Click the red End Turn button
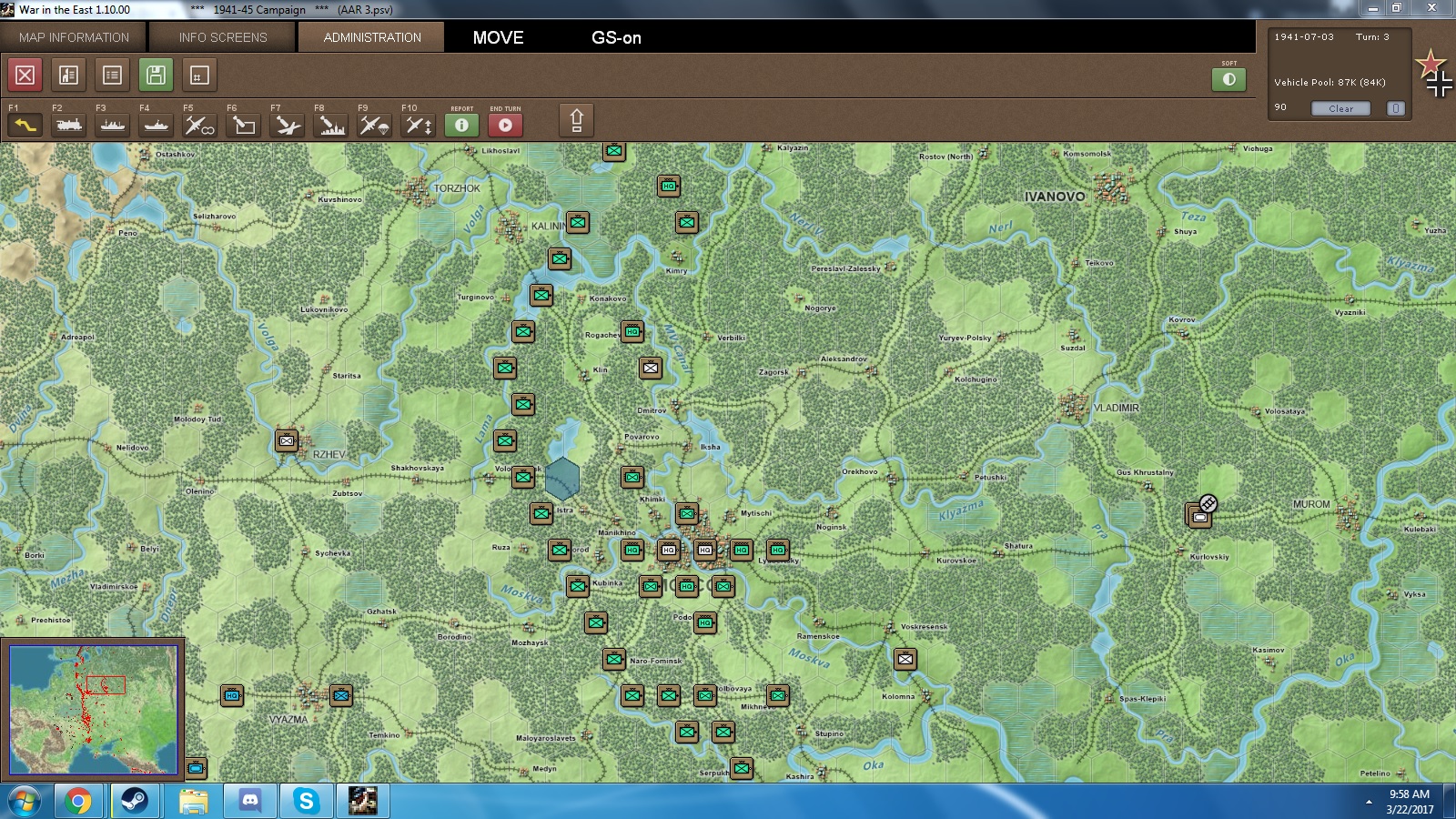 click(505, 125)
